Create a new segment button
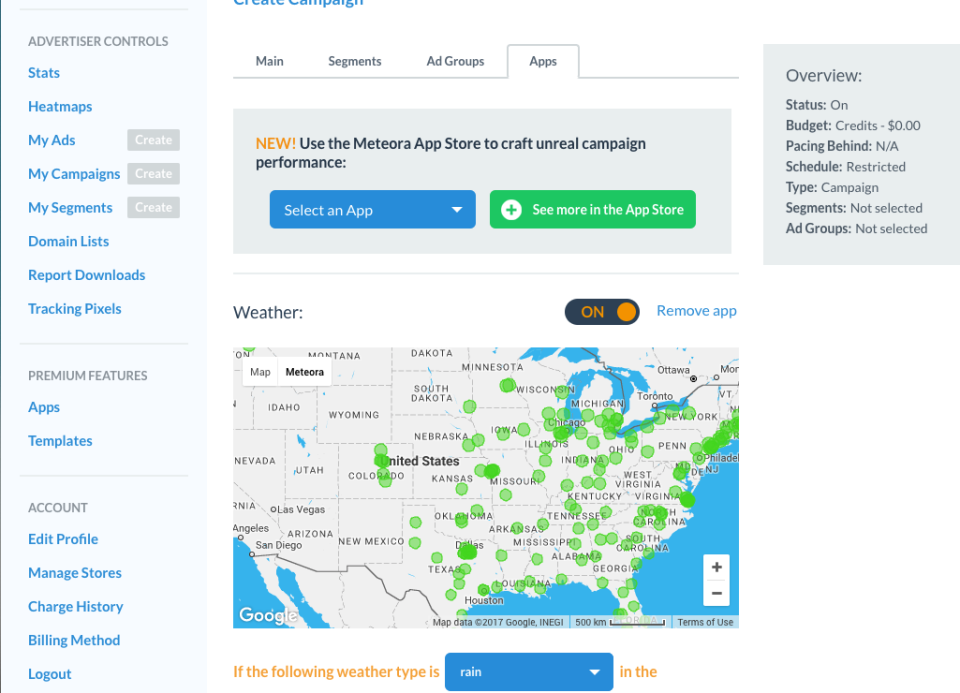This screenshot has width=960, height=693. tap(153, 207)
